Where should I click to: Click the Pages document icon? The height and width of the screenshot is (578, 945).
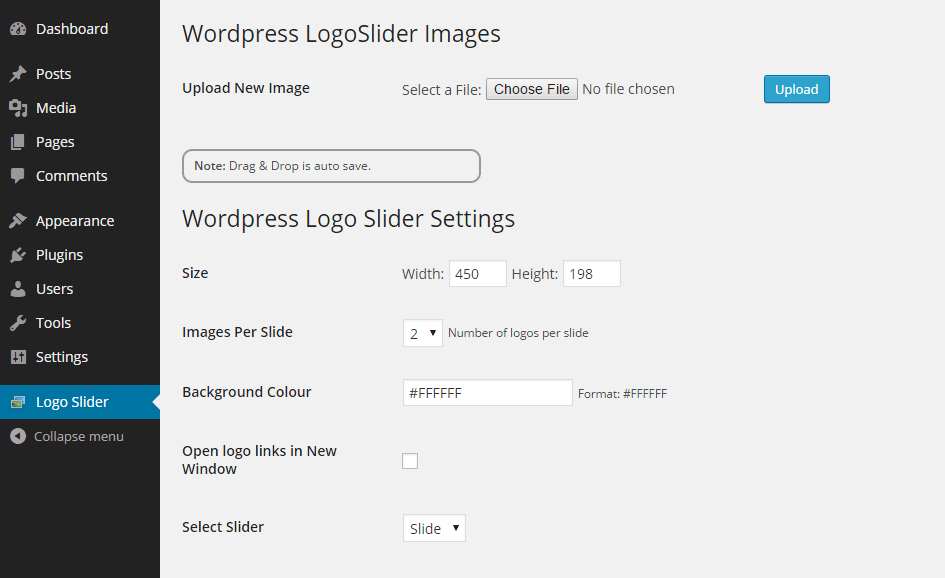coord(18,142)
